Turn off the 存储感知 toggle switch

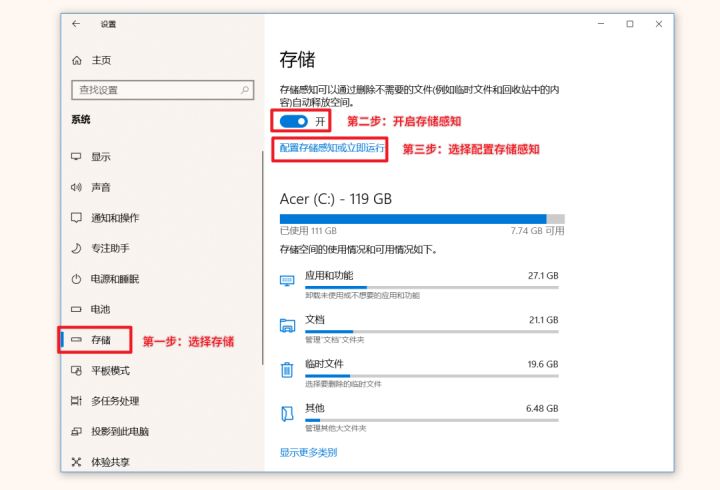[295, 121]
